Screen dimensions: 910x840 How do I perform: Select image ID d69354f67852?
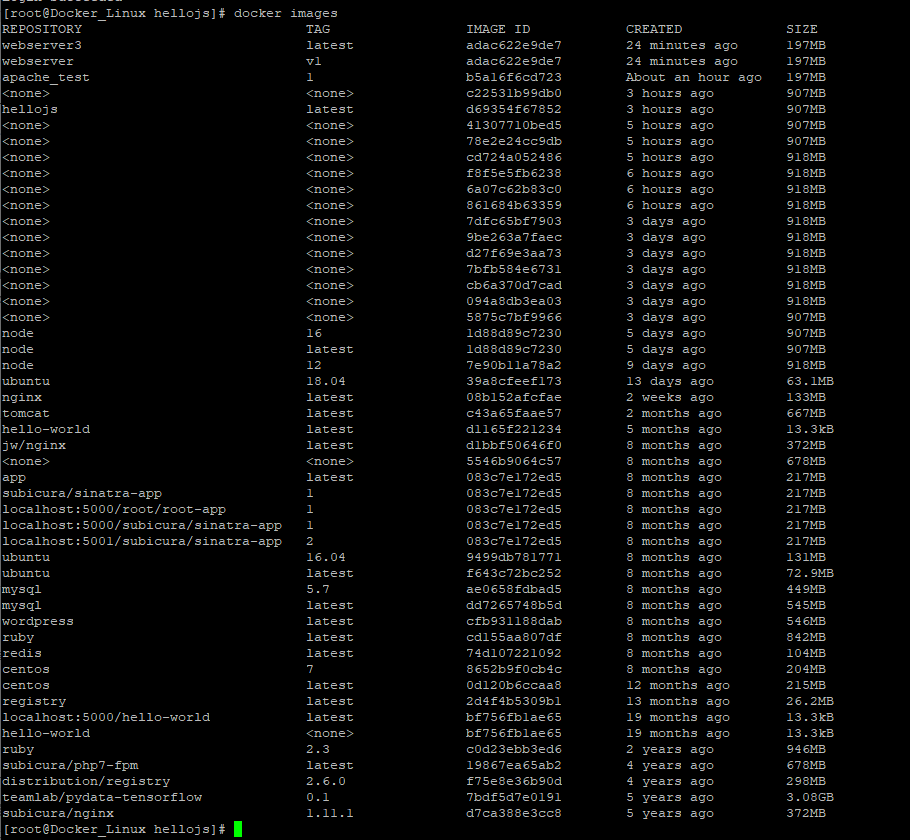514,109
